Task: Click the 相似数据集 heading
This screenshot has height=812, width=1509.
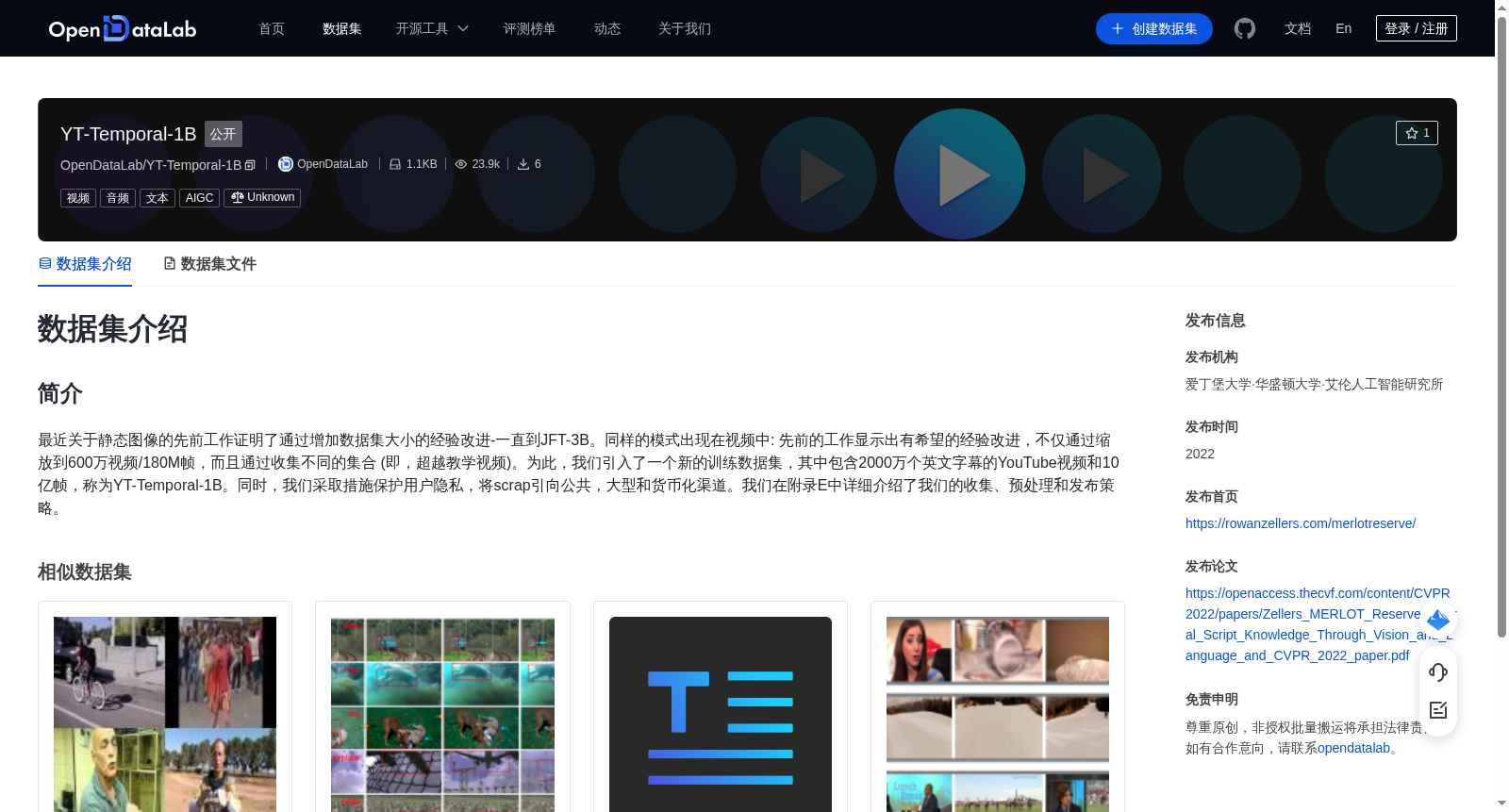Action: 85,572
